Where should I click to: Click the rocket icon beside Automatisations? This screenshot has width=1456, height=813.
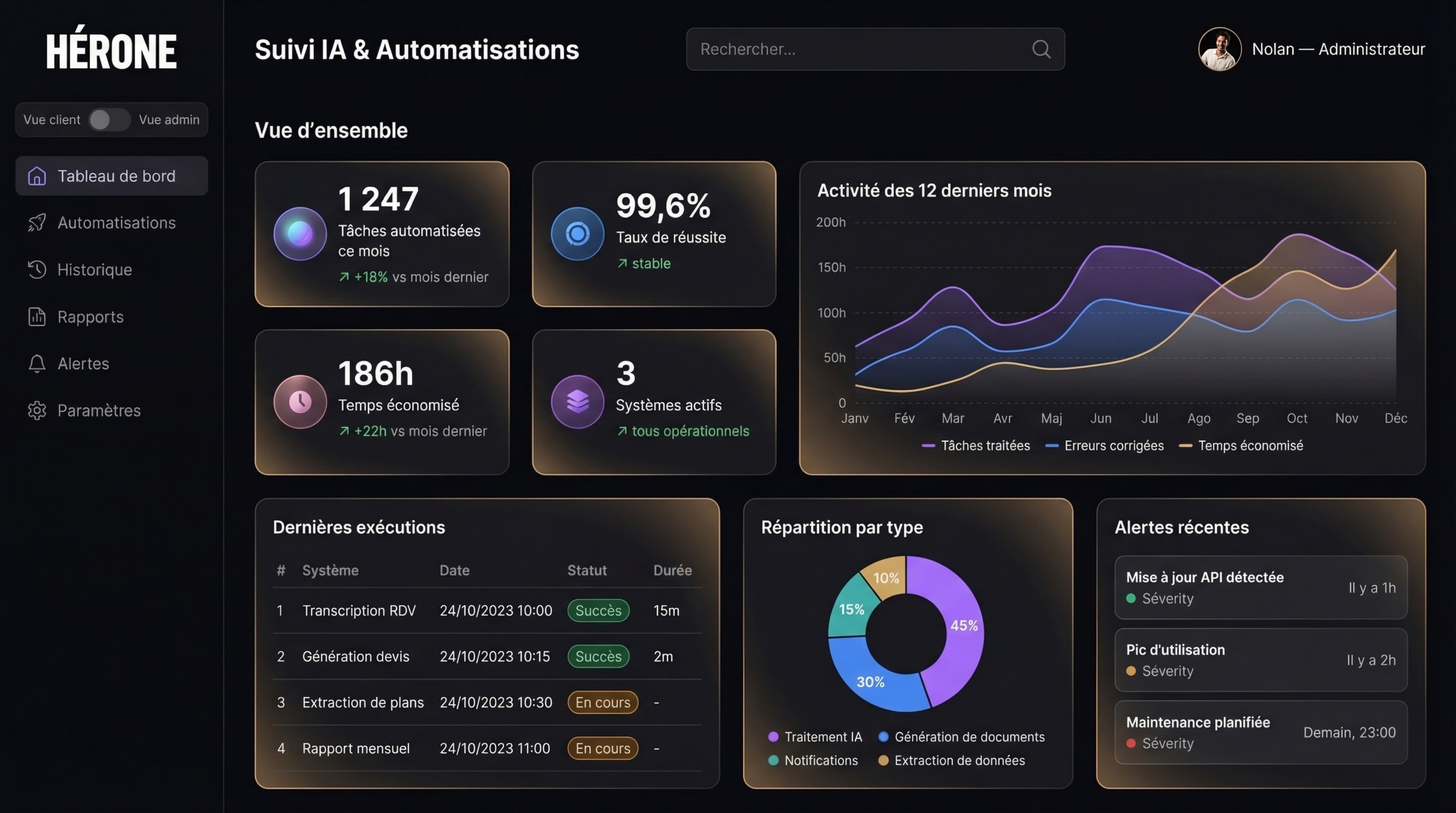(x=37, y=223)
